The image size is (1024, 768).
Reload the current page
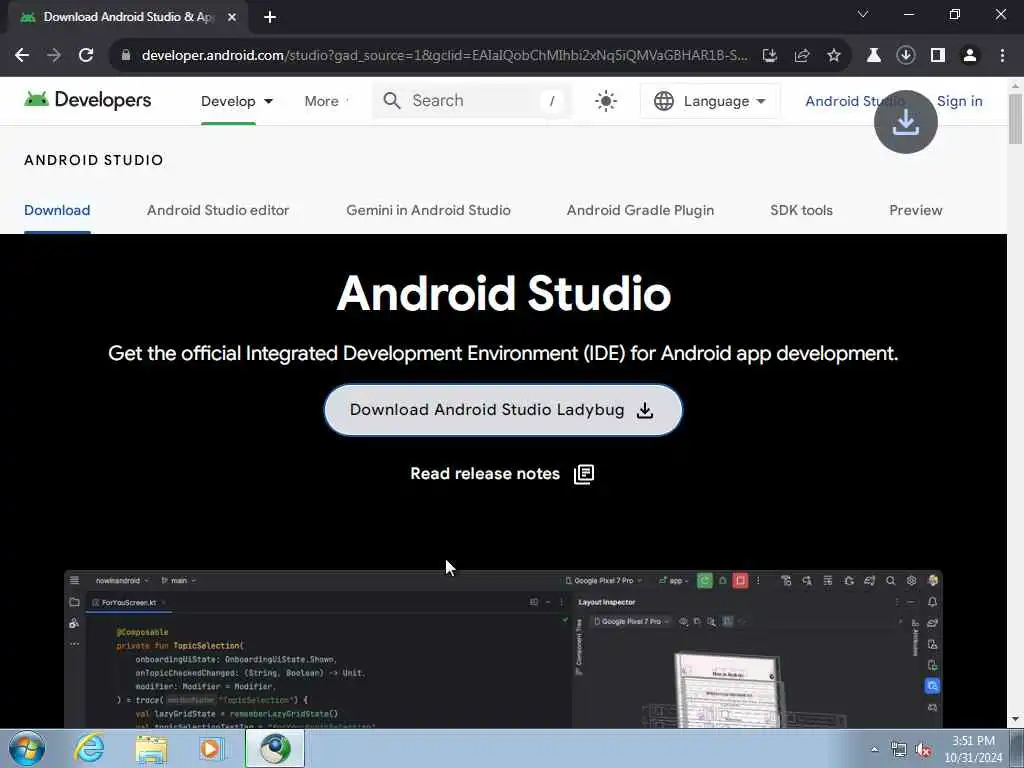tap(86, 55)
